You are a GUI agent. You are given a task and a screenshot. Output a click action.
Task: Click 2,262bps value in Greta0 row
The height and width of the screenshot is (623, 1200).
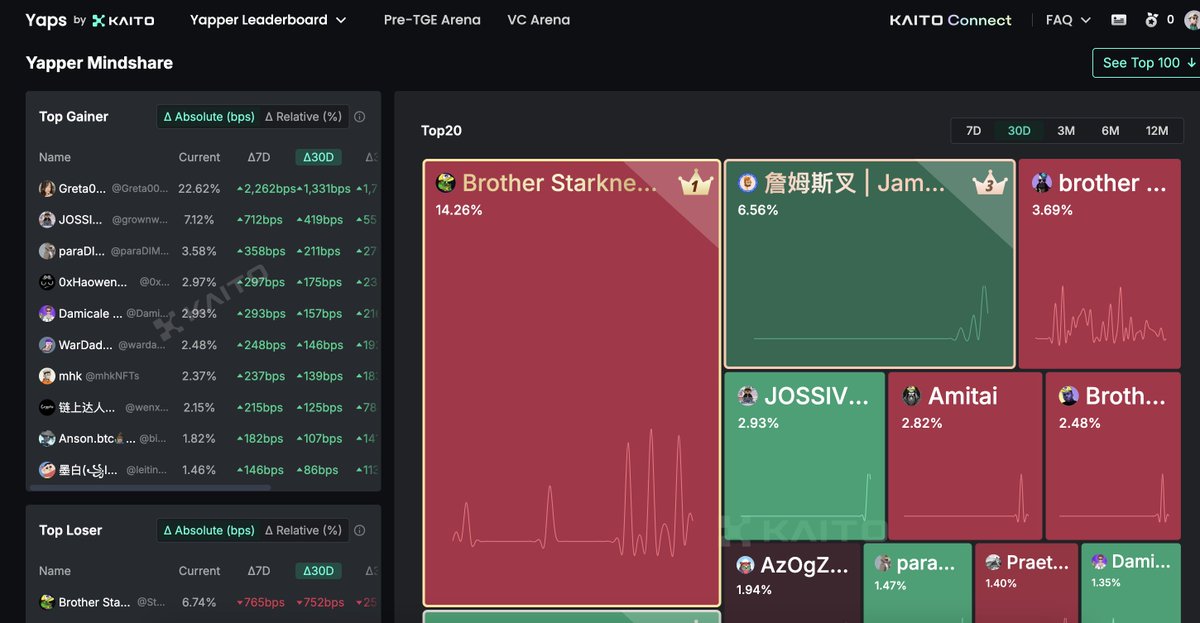click(266, 189)
